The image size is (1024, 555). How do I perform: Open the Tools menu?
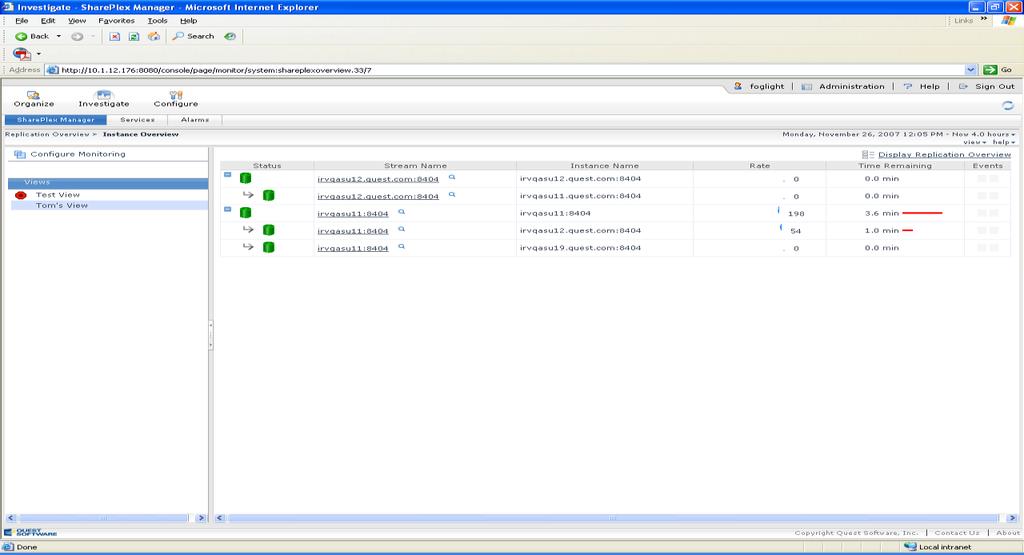coord(157,20)
